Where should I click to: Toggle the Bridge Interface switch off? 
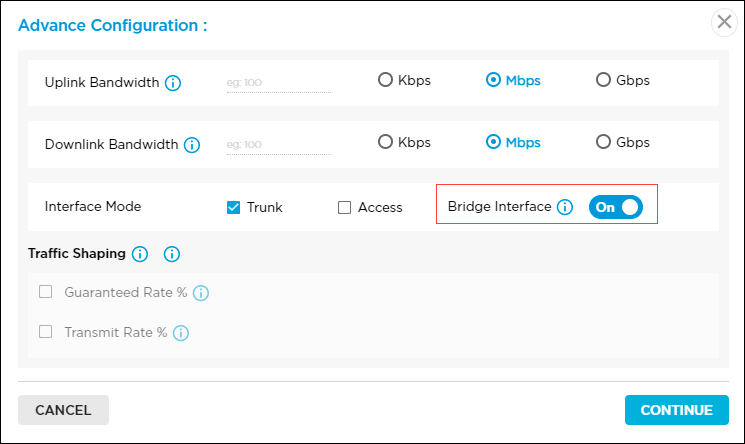point(616,207)
